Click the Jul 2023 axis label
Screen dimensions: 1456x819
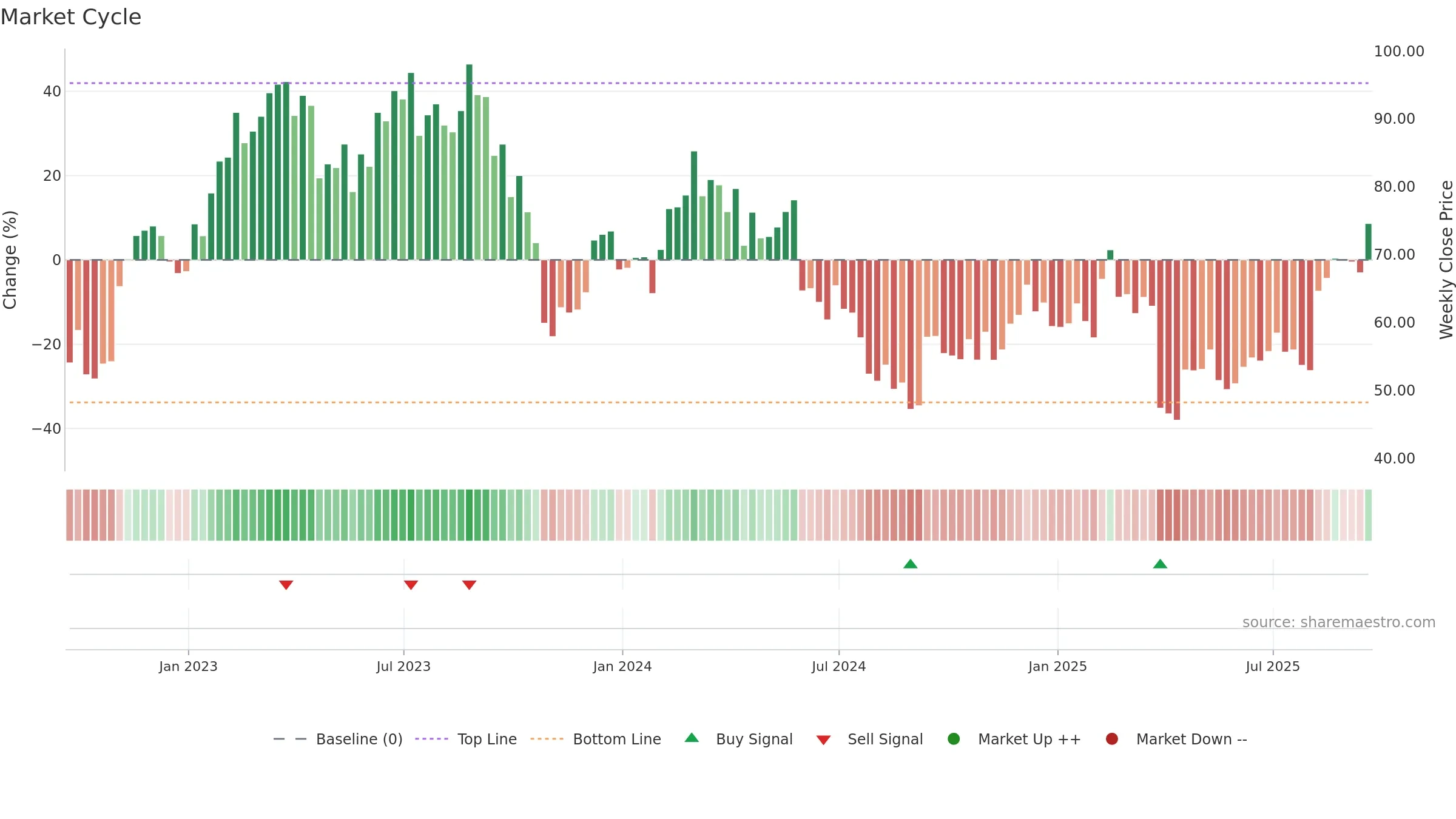(403, 666)
